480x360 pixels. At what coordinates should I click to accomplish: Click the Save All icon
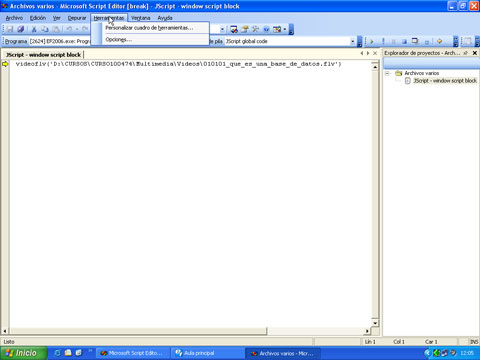21,29
